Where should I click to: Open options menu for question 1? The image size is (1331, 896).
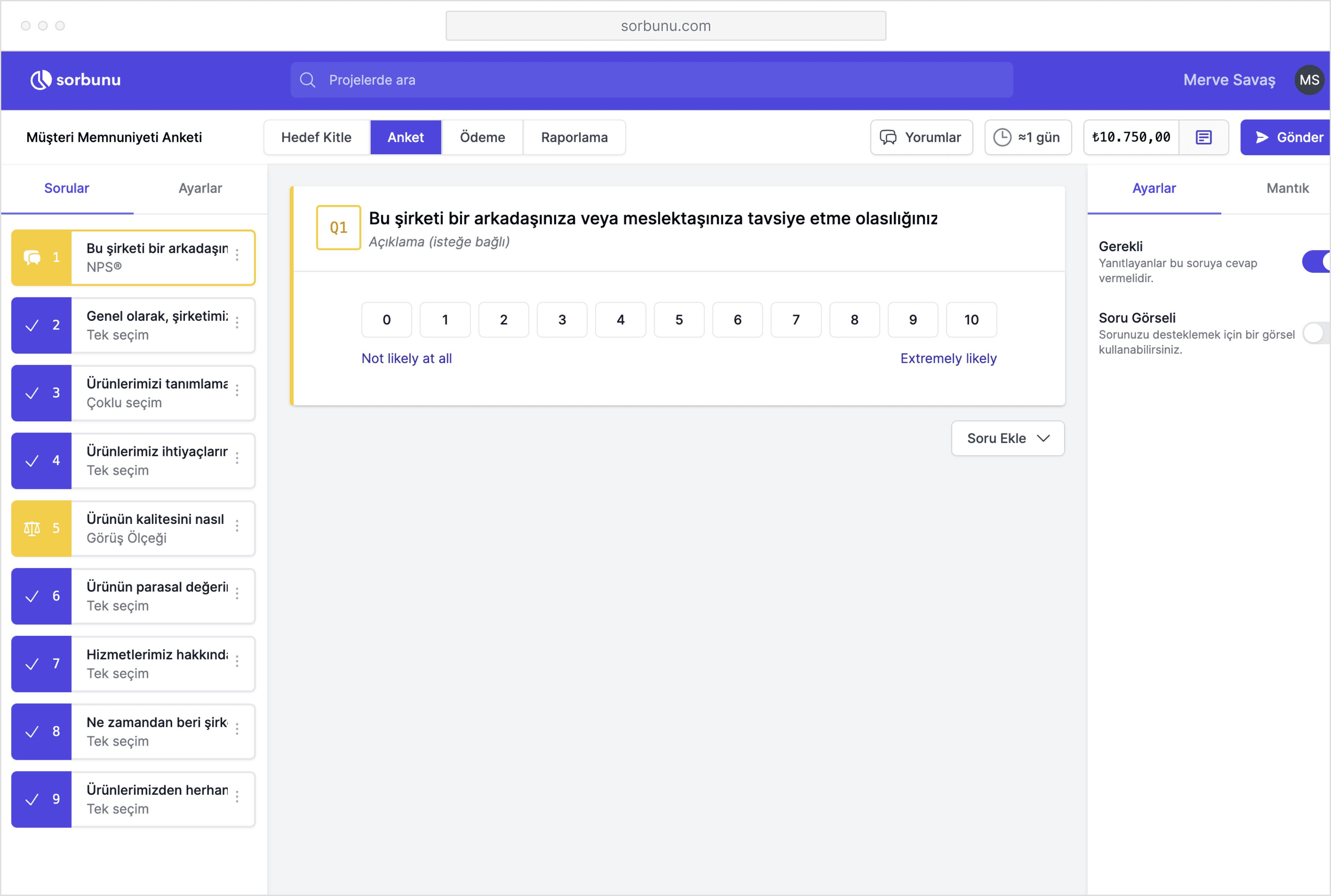pos(237,255)
